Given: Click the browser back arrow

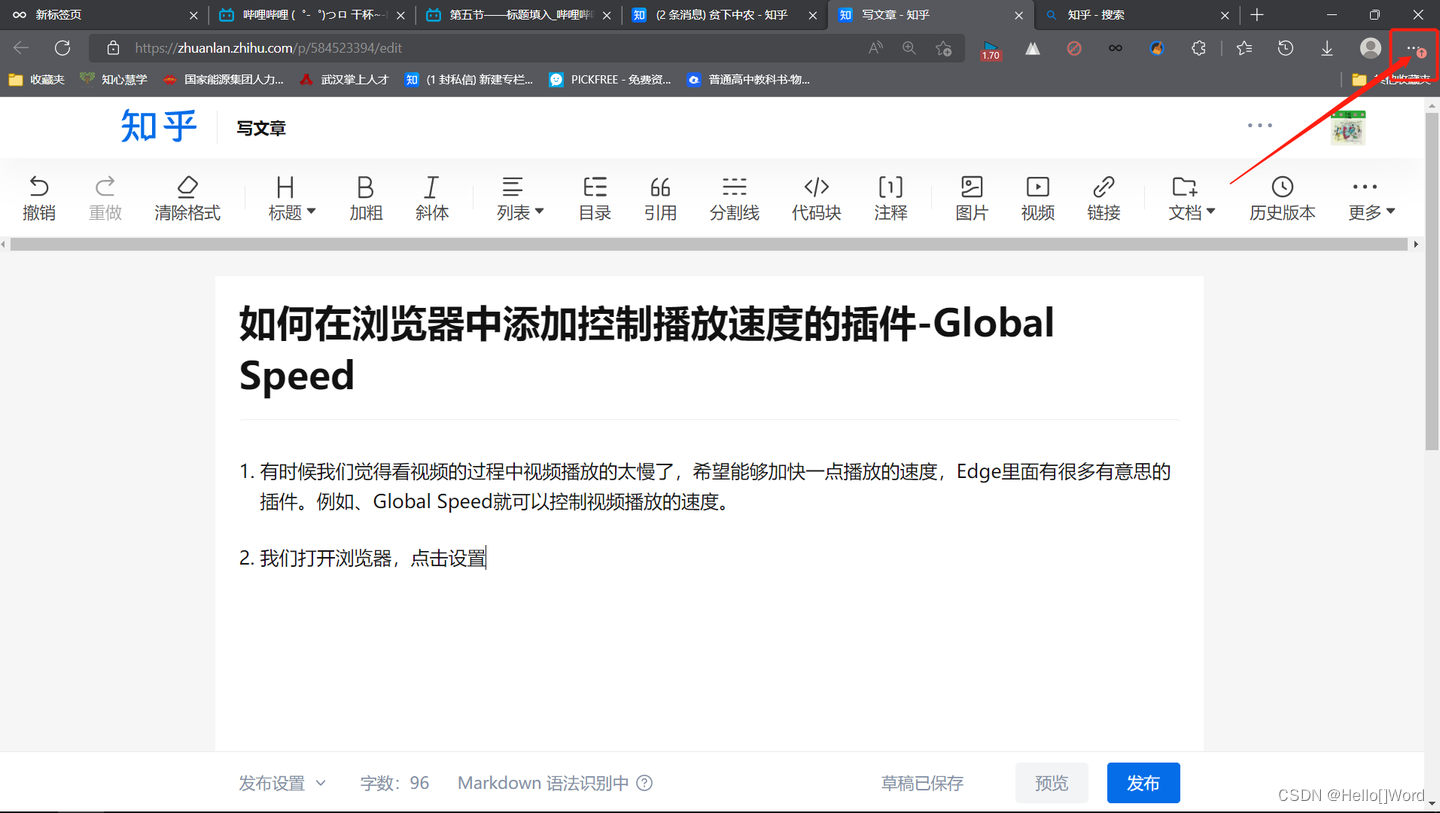Looking at the screenshot, I should pyautogui.click(x=21, y=48).
